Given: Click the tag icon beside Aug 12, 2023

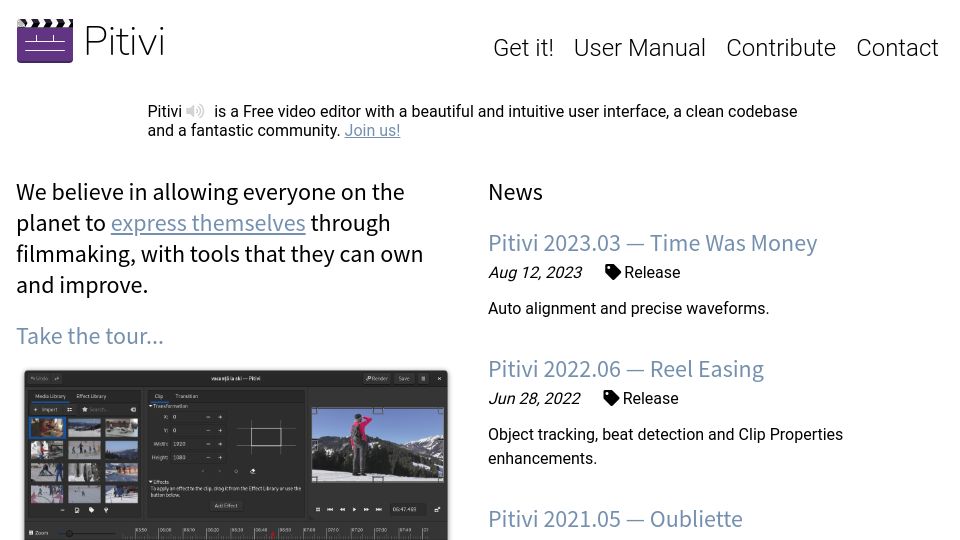Looking at the screenshot, I should [613, 272].
